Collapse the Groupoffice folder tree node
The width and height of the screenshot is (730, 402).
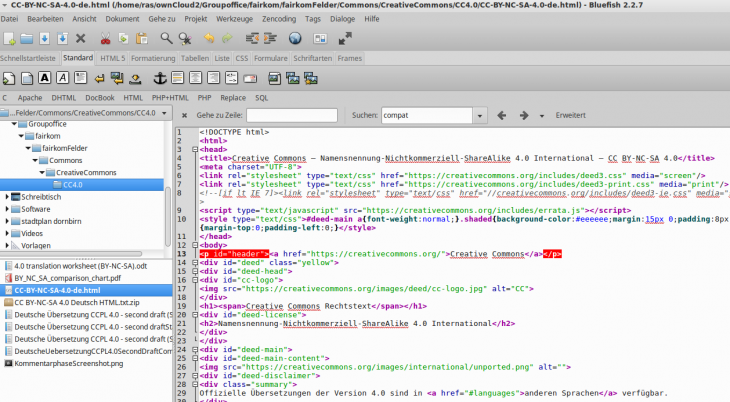[x=15, y=125]
